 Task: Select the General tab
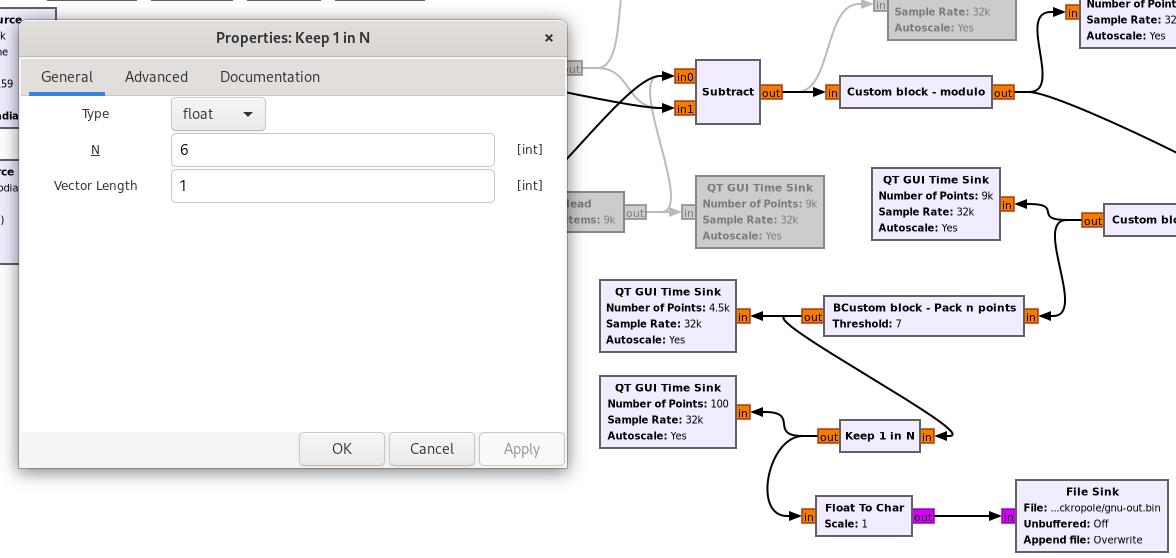(67, 76)
